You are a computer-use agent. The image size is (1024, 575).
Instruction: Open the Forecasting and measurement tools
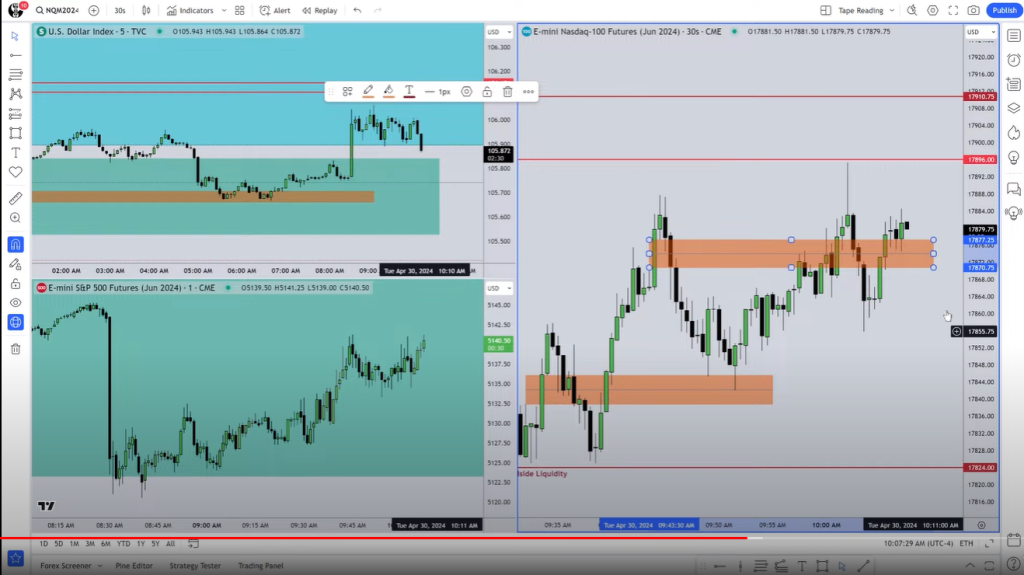(16, 114)
